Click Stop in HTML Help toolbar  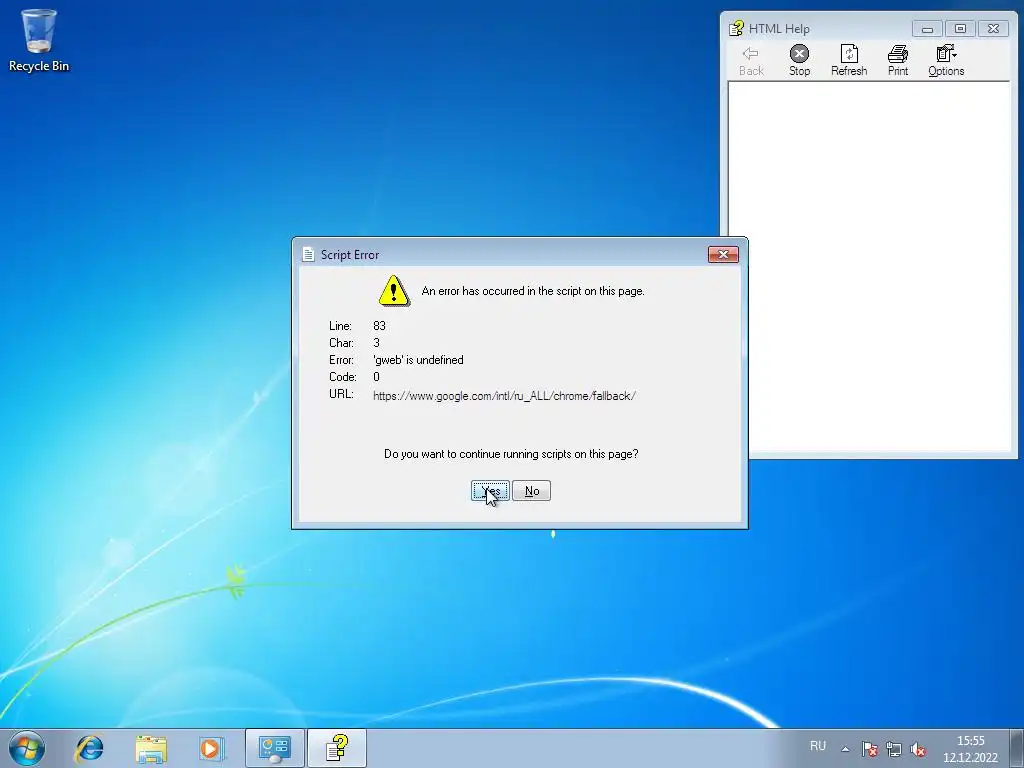point(799,61)
